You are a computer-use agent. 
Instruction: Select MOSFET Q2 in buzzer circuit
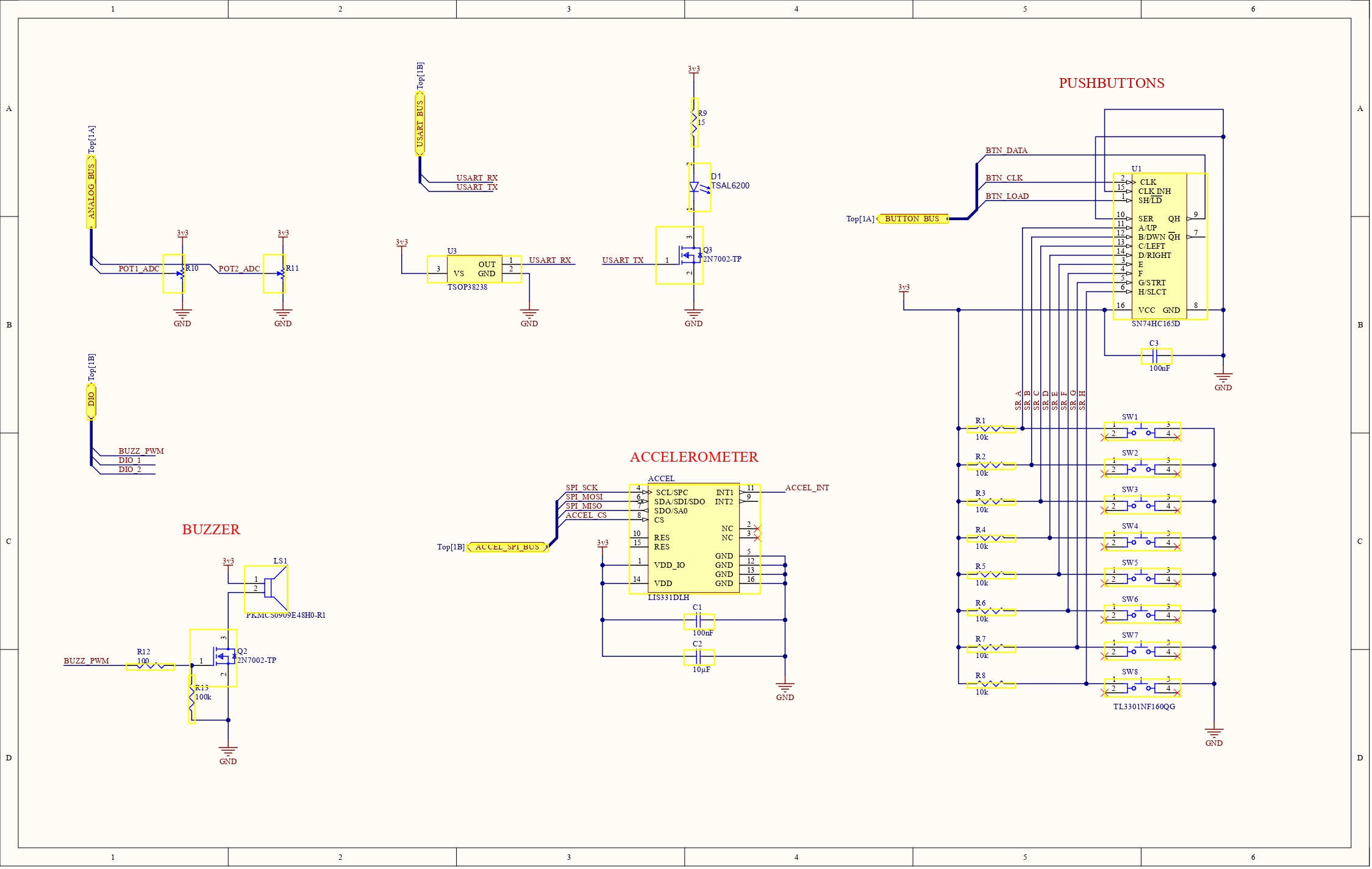pos(213,658)
